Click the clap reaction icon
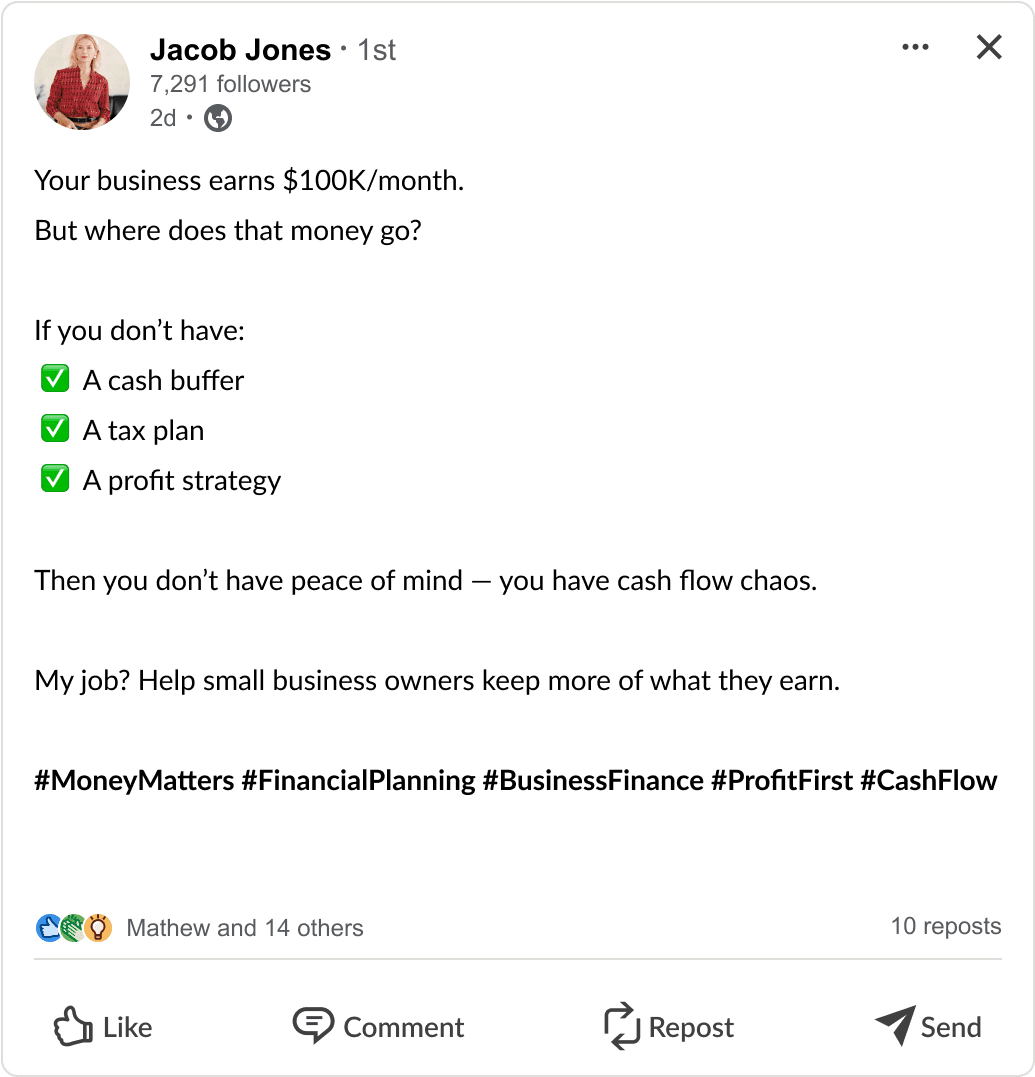The height and width of the screenshot is (1077, 1035). pyautogui.click(x=69, y=927)
